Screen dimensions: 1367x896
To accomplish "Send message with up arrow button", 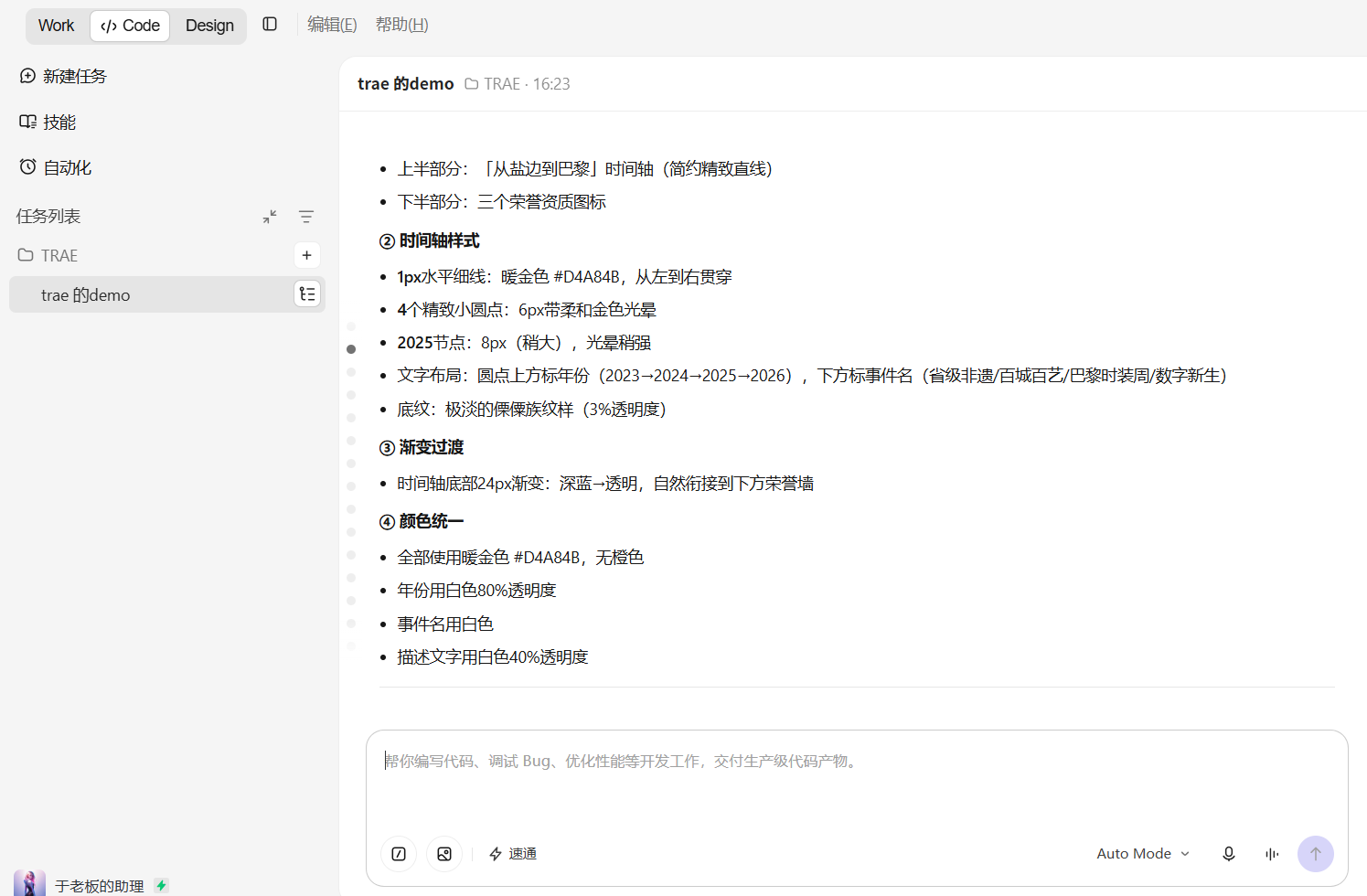I will pyautogui.click(x=1316, y=854).
